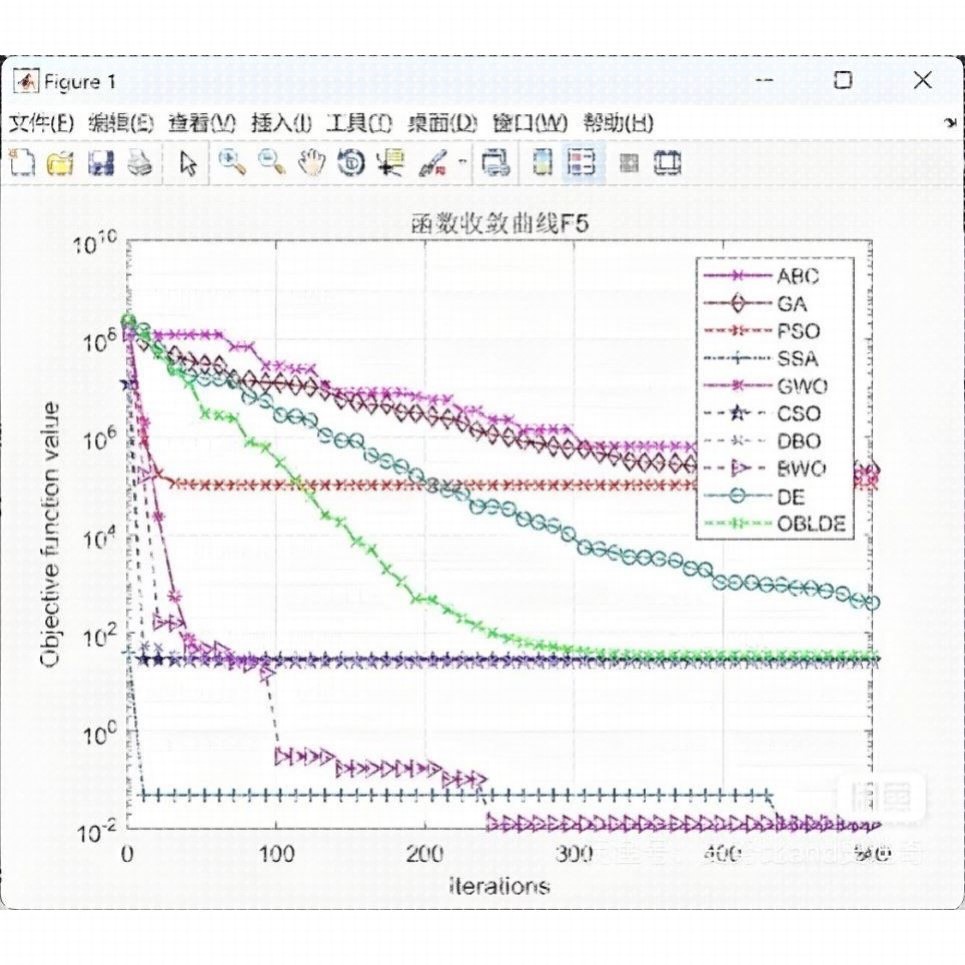Image resolution: width=965 pixels, height=965 pixels.
Task: Create a new figure using toolbar icon
Action: click(22, 163)
